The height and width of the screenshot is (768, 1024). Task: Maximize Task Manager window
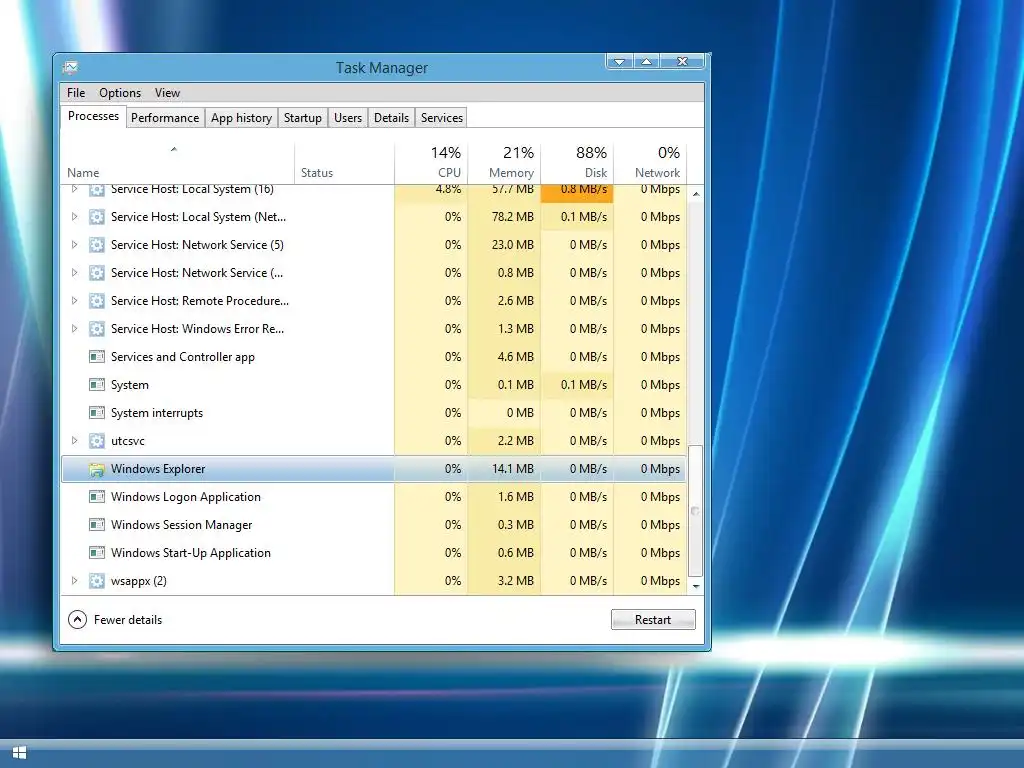pyautogui.click(x=647, y=61)
